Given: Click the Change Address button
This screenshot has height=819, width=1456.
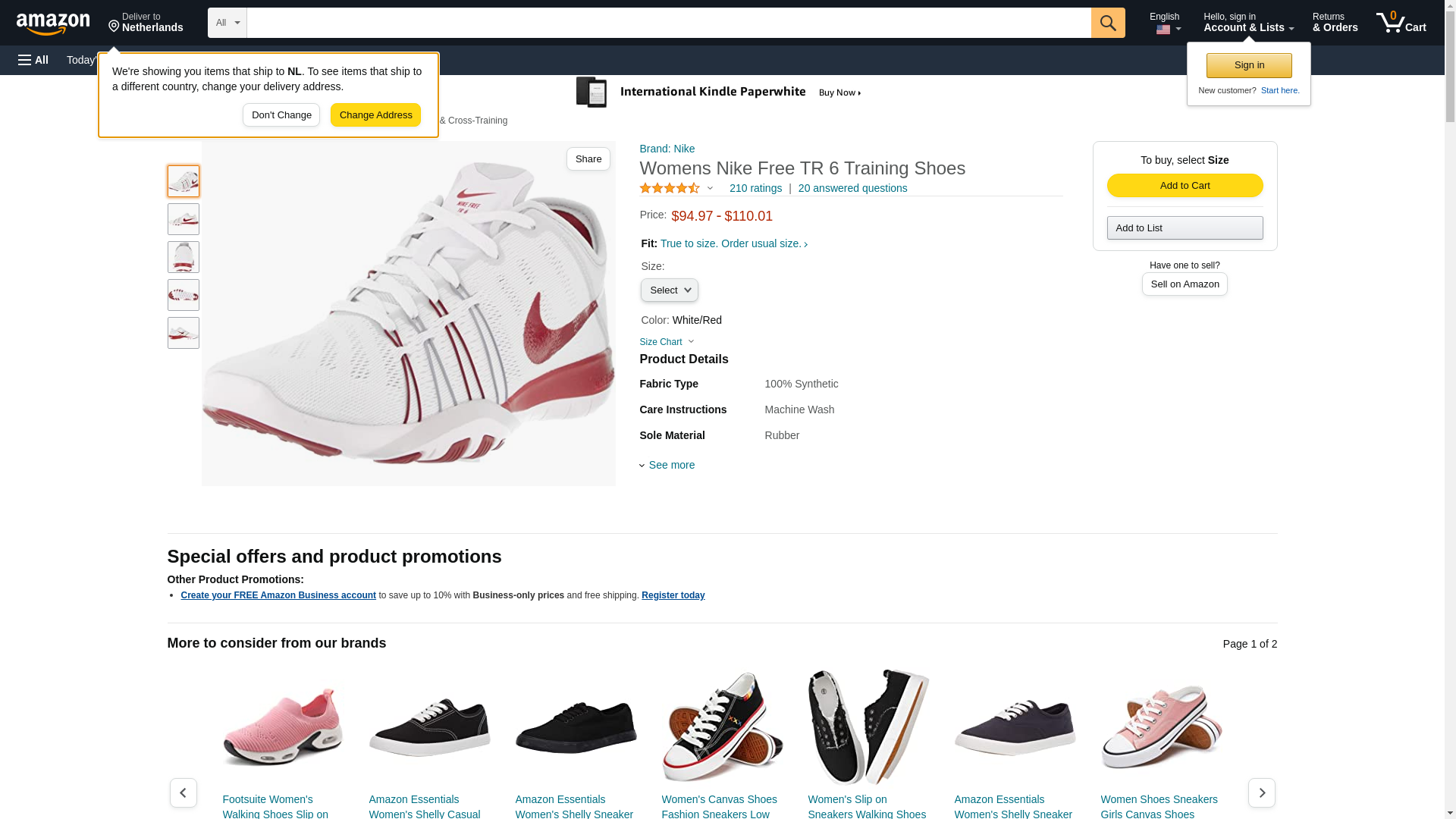Looking at the screenshot, I should point(375,115).
